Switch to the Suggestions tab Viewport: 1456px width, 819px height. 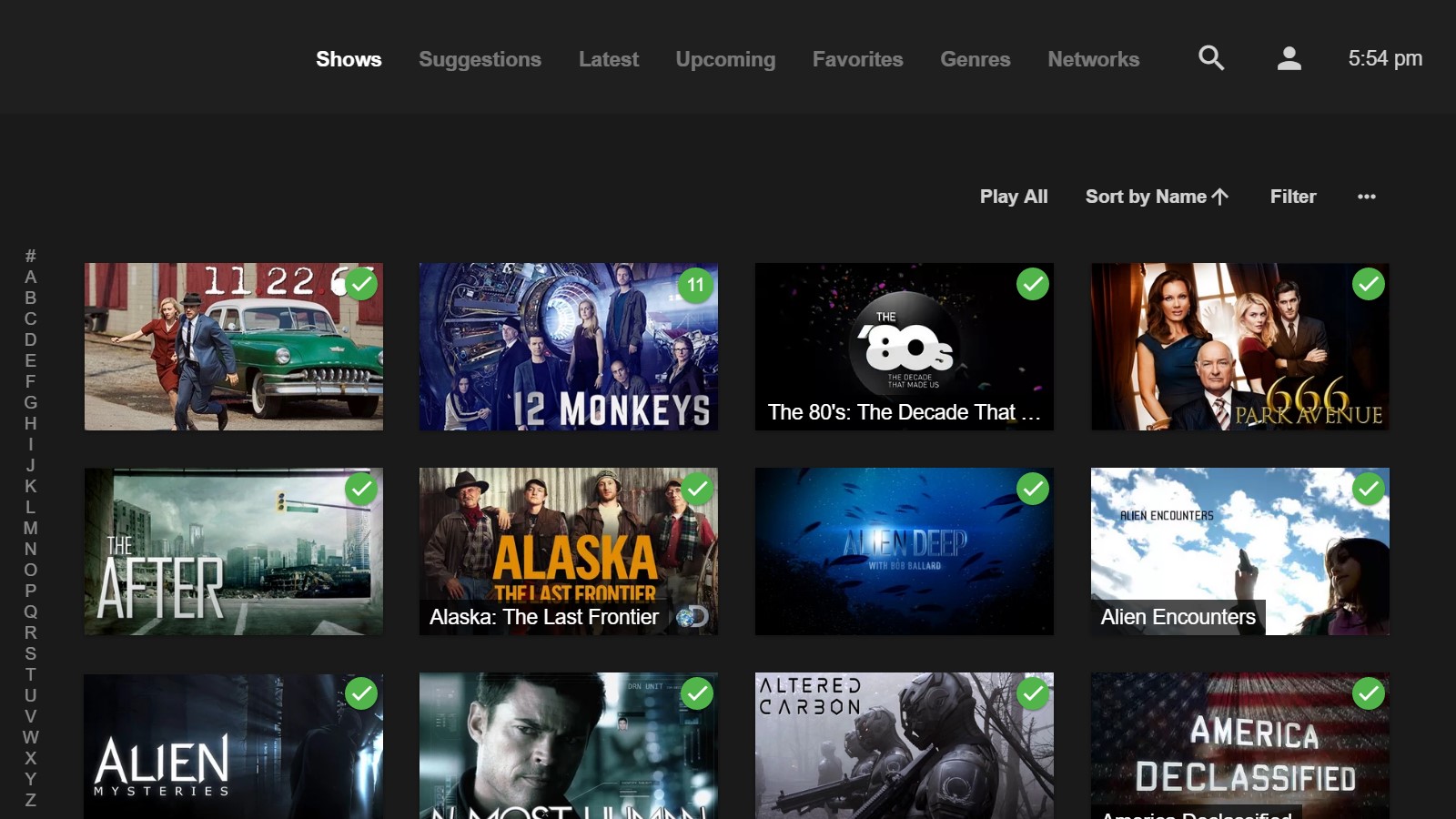pyautogui.click(x=480, y=59)
